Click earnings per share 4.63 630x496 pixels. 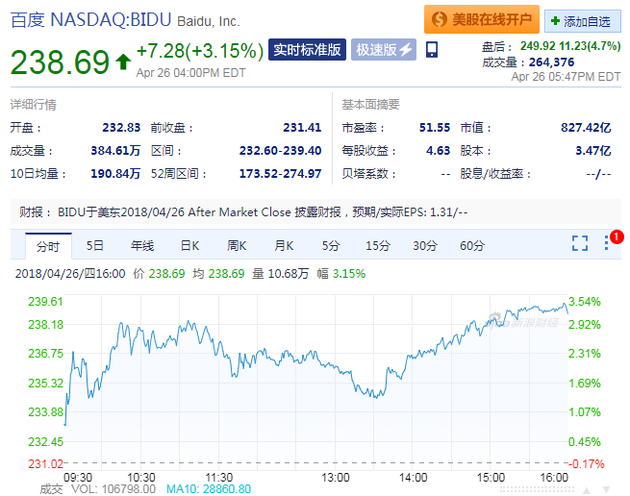pyautogui.click(x=438, y=151)
